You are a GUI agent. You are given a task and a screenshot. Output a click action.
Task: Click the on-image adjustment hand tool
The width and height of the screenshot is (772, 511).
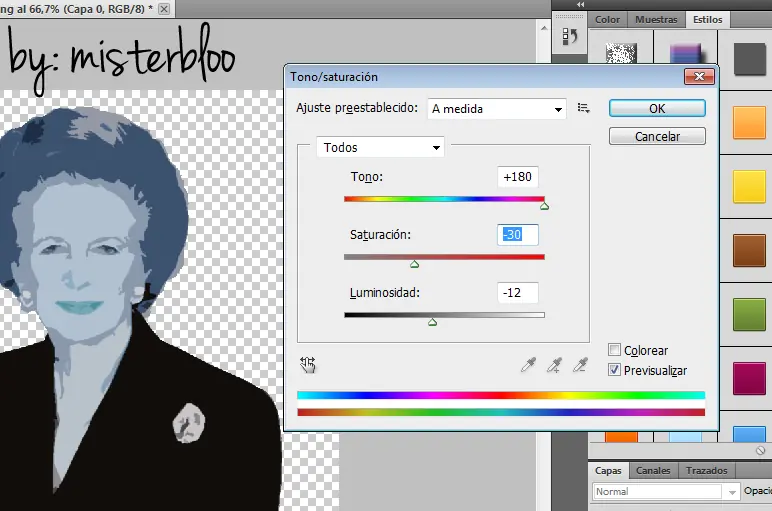pos(308,365)
